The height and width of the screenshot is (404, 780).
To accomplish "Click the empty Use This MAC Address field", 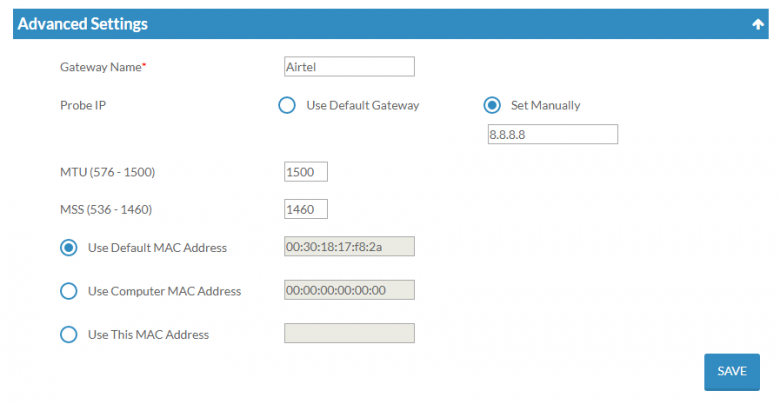I will pyautogui.click(x=349, y=333).
